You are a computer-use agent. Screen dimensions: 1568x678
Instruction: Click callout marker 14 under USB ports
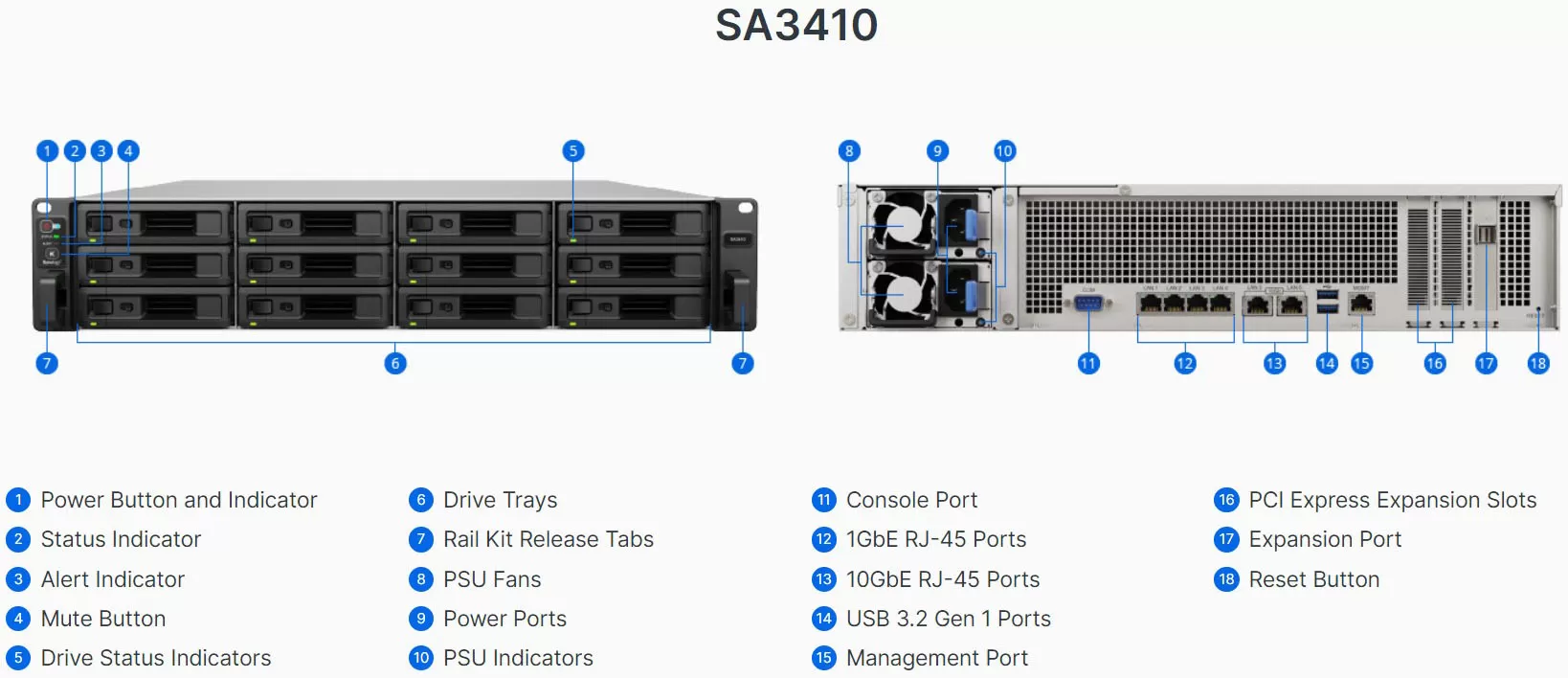tap(1327, 364)
